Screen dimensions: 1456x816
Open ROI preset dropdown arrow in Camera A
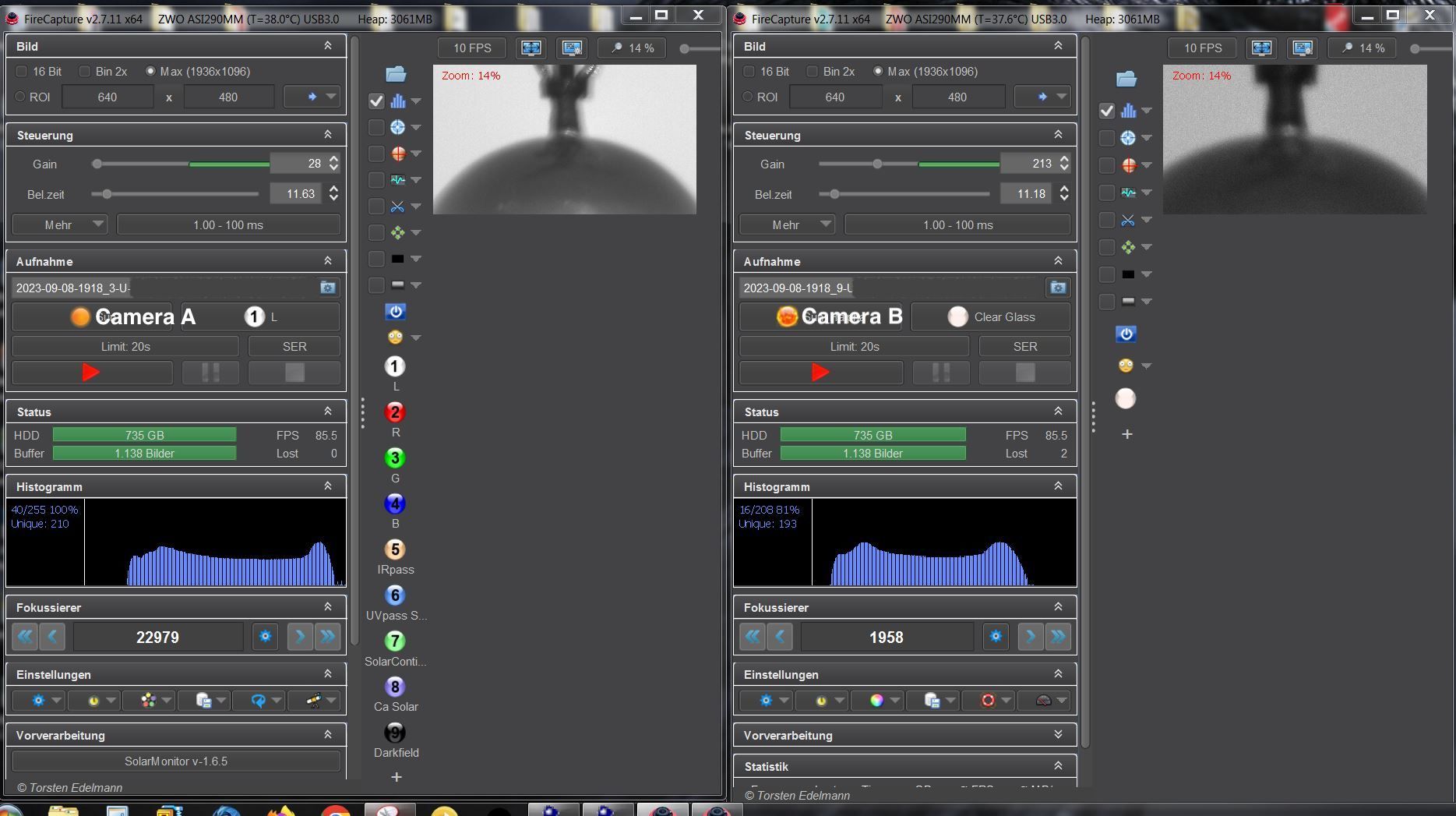[331, 97]
